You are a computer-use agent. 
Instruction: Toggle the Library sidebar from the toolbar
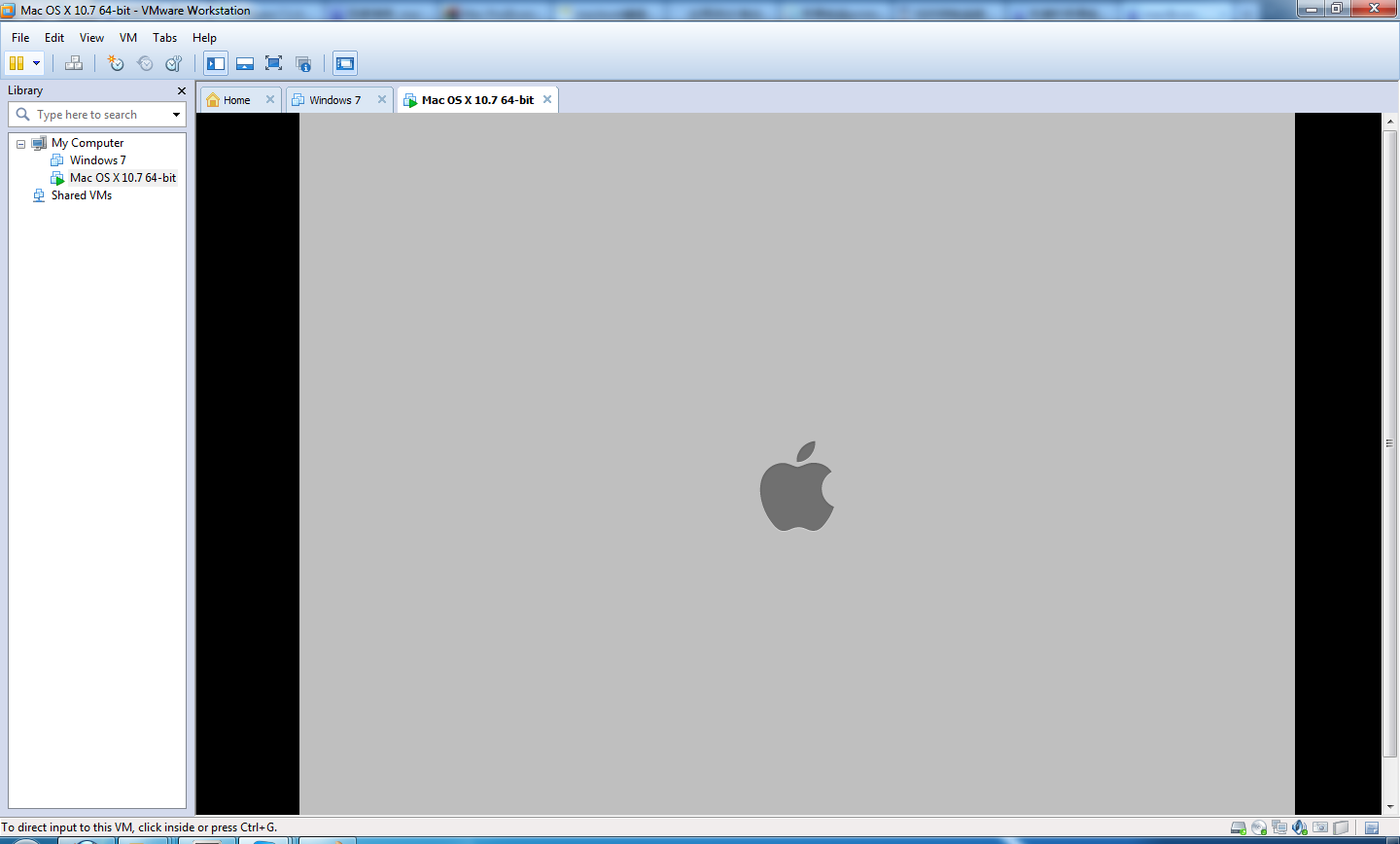pos(216,63)
